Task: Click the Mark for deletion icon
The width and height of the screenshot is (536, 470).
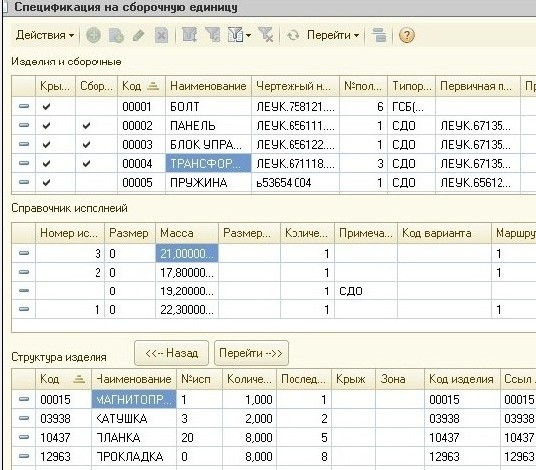Action: coord(161,35)
